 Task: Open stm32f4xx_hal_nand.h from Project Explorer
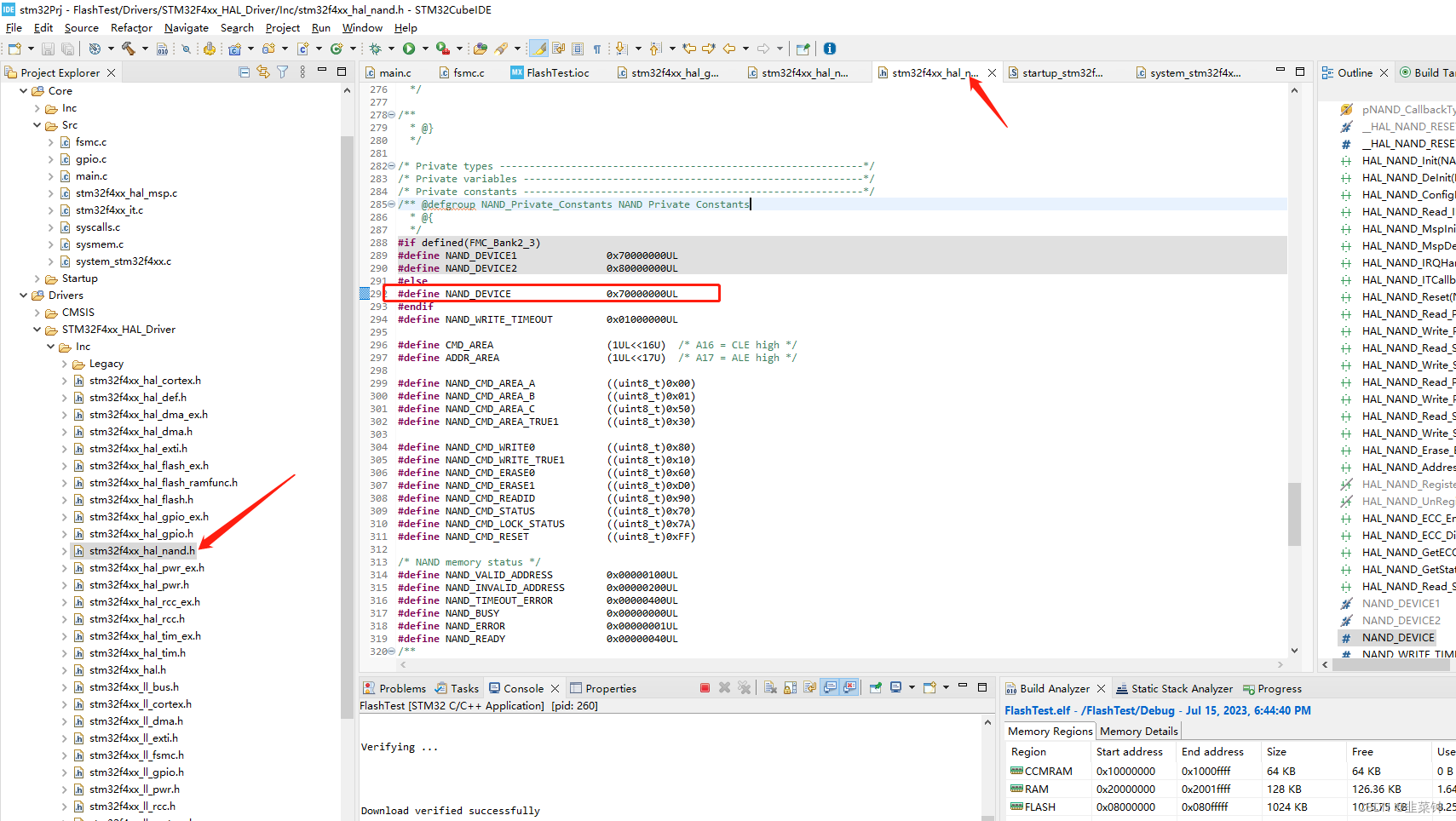(141, 550)
